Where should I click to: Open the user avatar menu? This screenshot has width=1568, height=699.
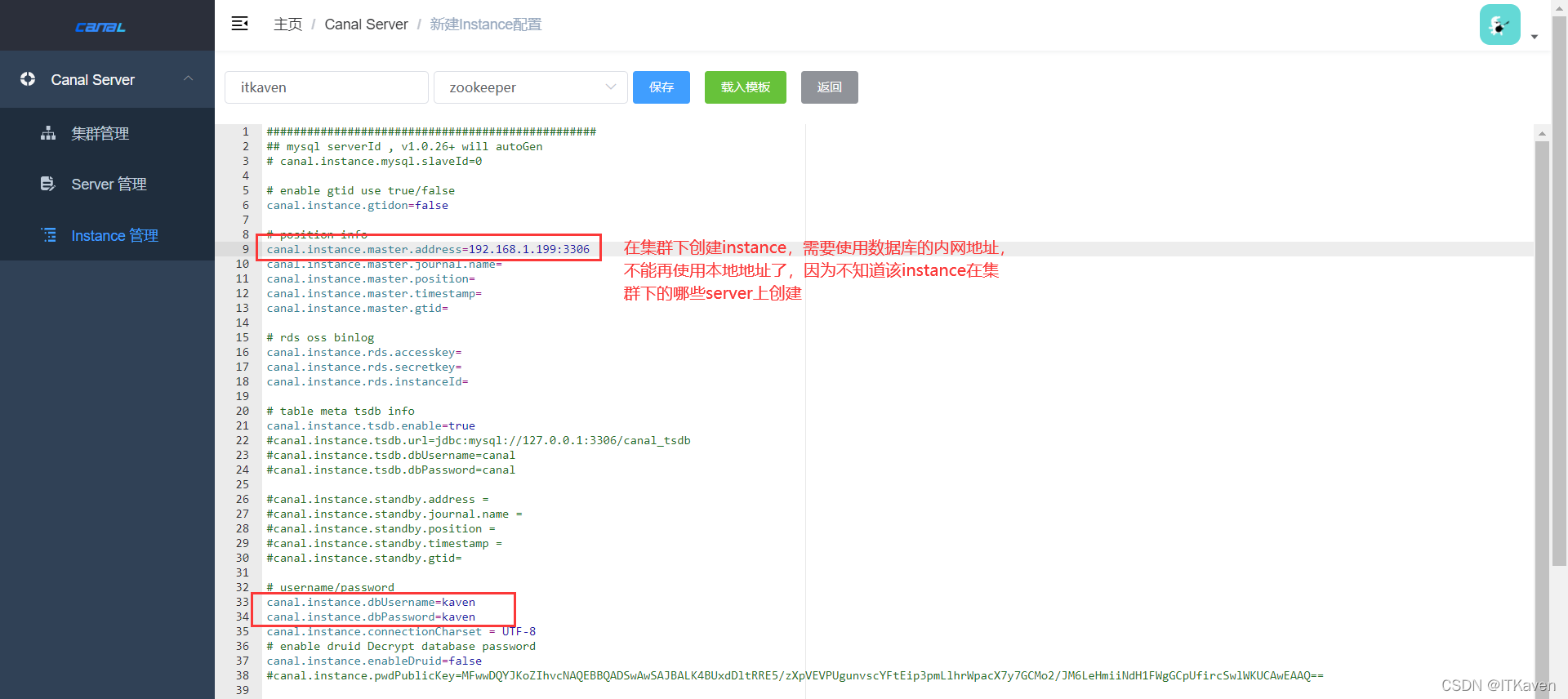point(1499,24)
